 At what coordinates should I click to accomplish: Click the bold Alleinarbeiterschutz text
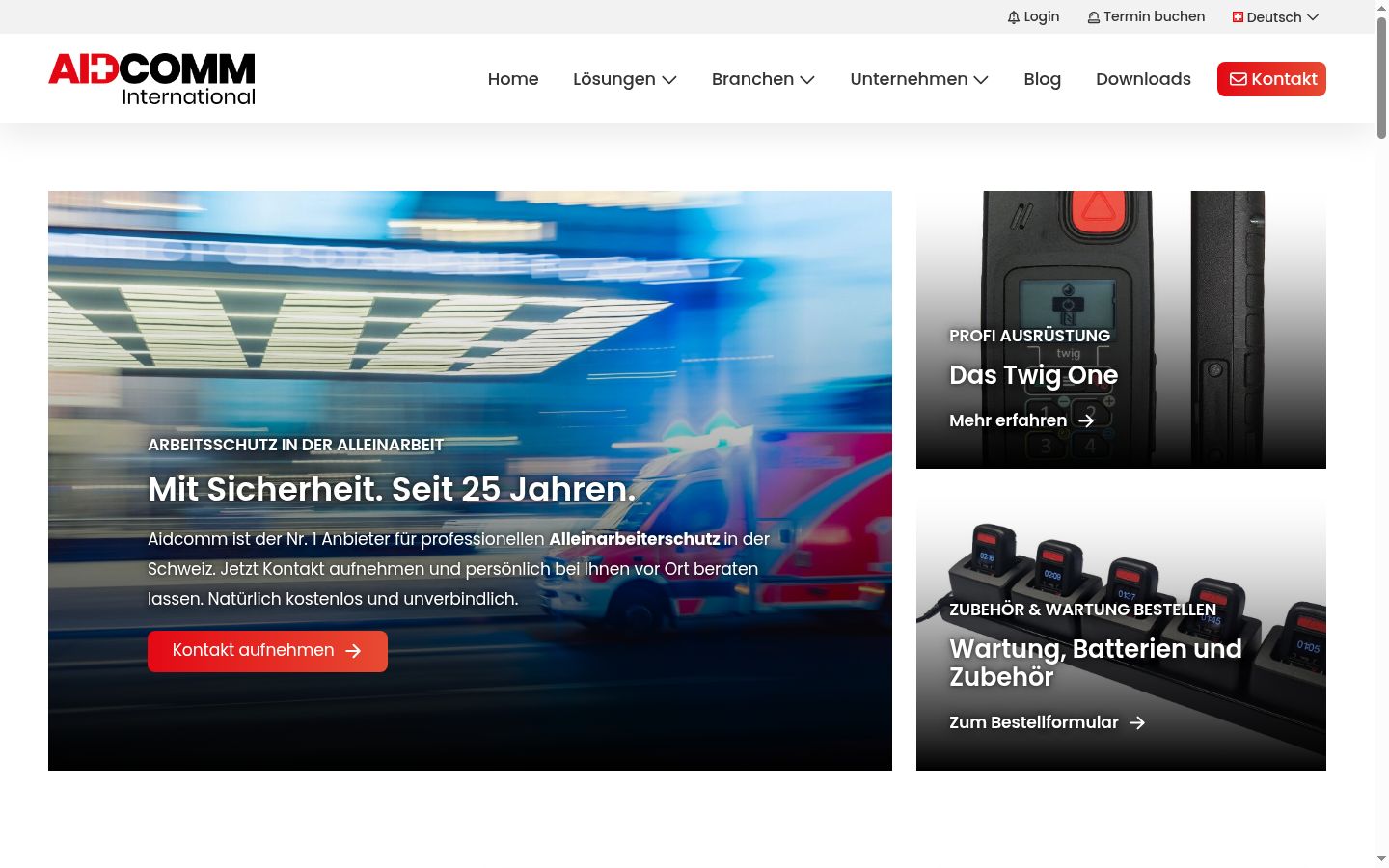(634, 539)
